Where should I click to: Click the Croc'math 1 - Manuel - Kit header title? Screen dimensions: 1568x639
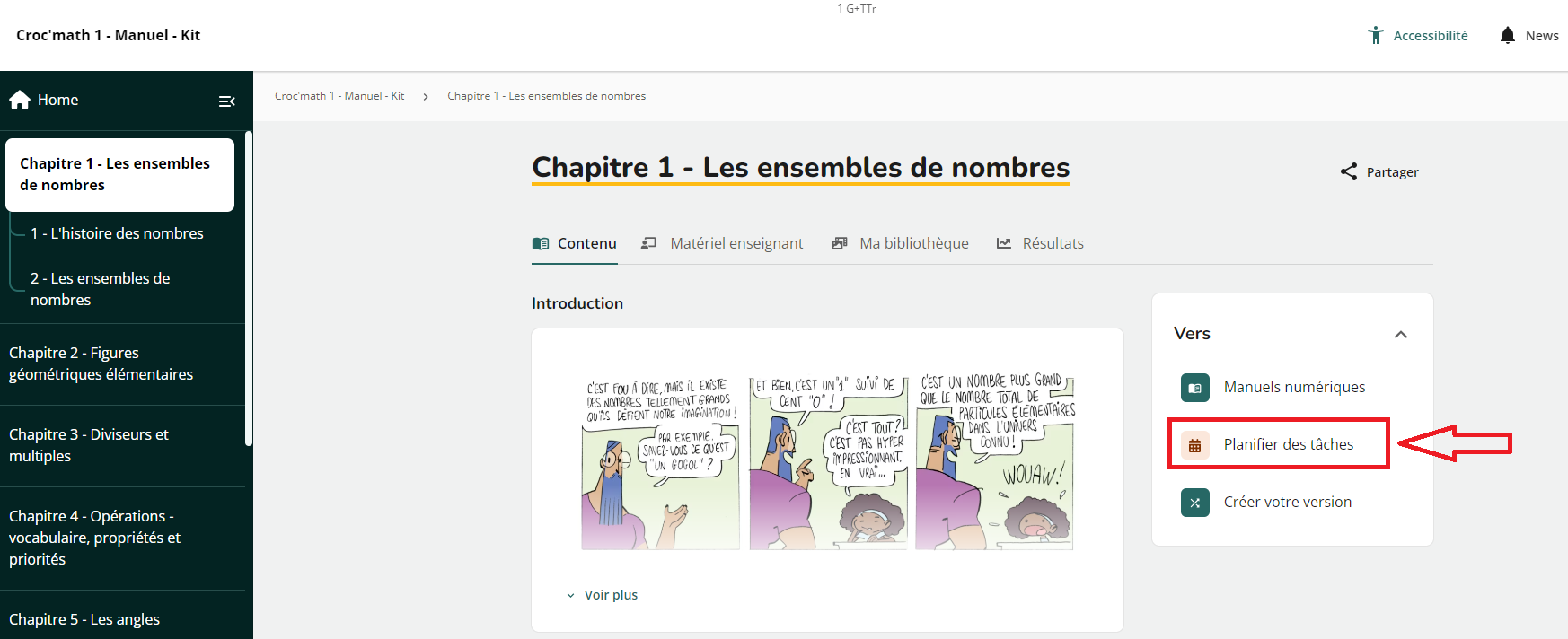(x=108, y=35)
